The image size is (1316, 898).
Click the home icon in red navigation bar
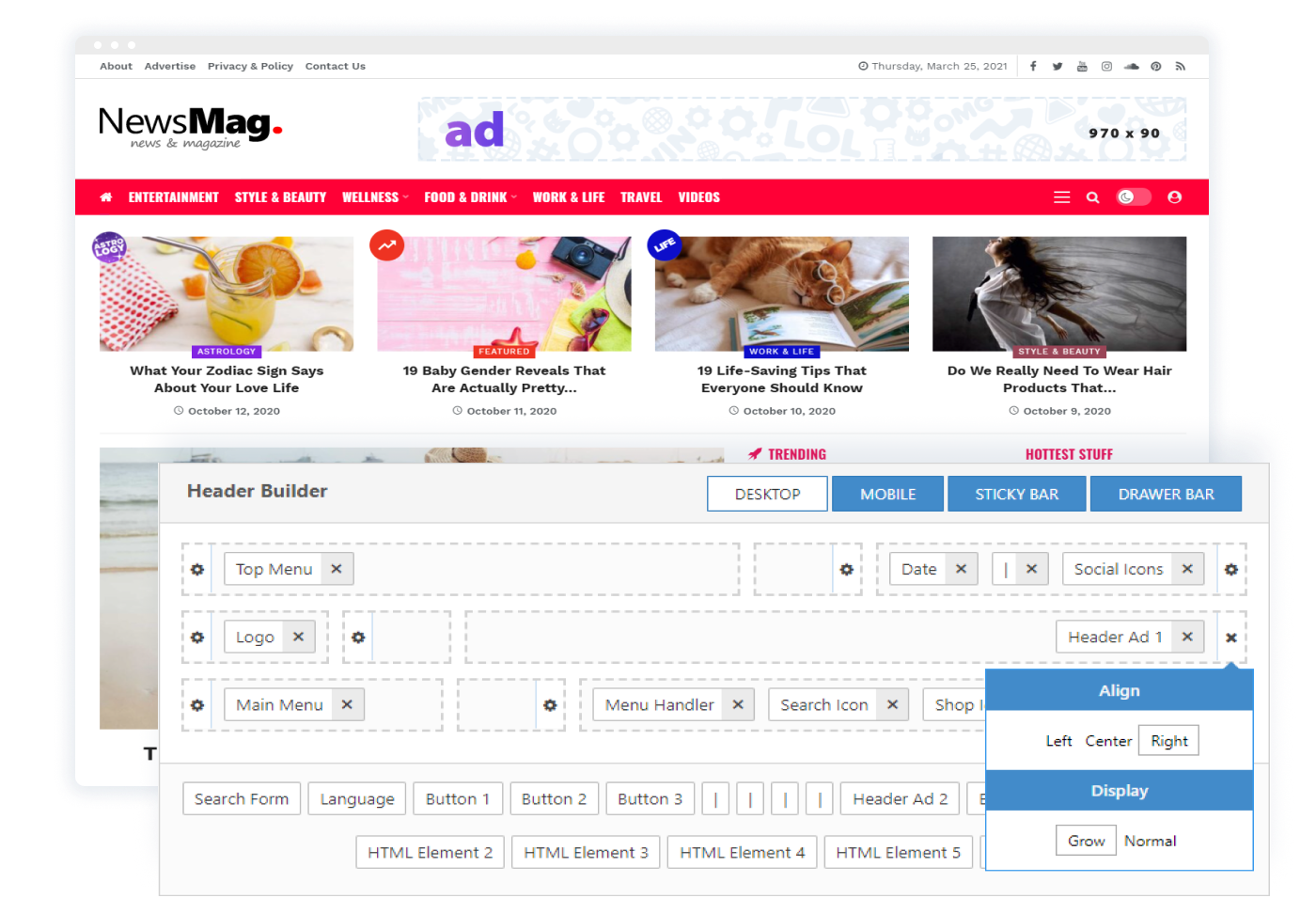coord(106,197)
